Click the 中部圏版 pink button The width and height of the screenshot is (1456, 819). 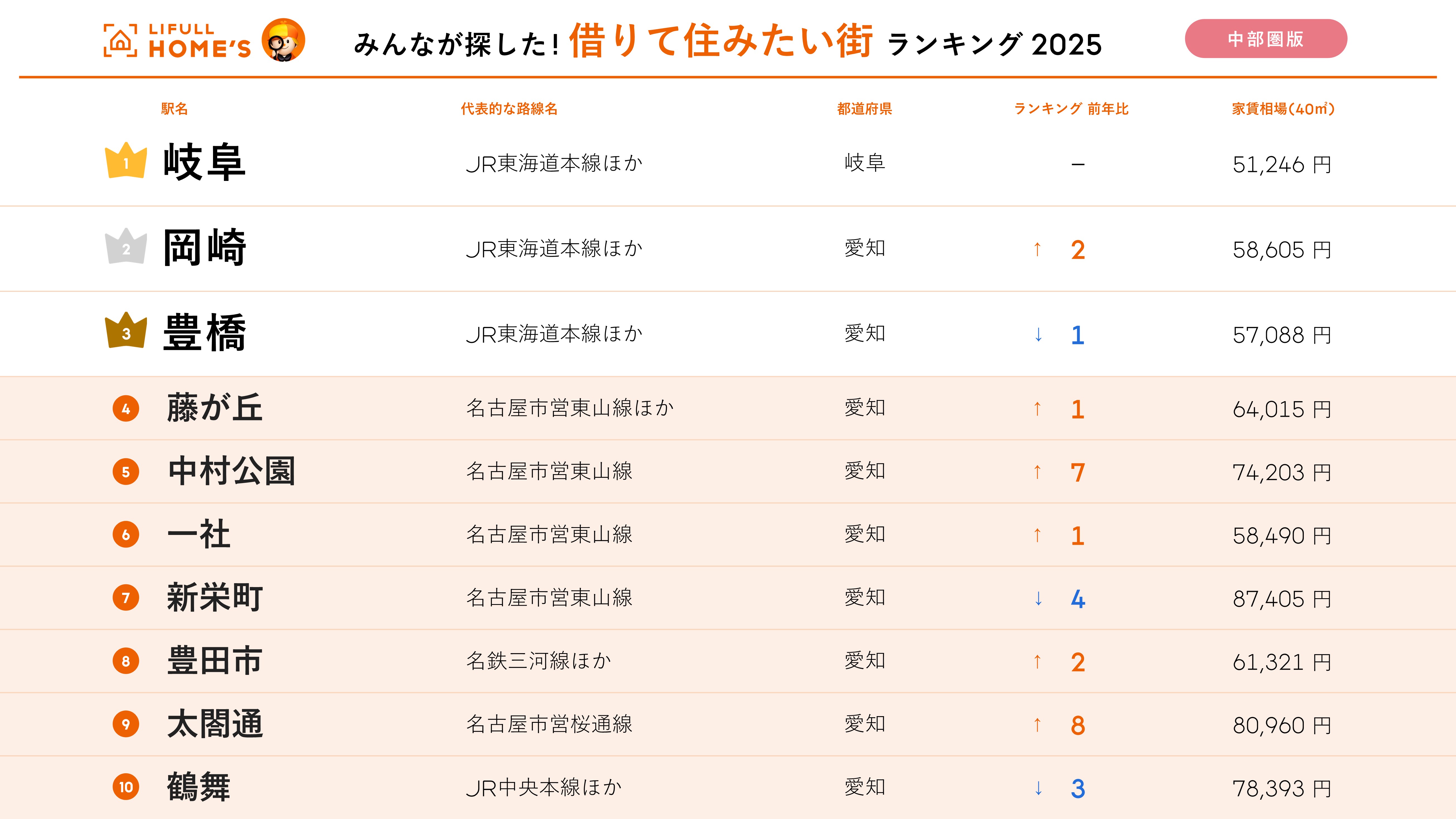[x=1266, y=39]
